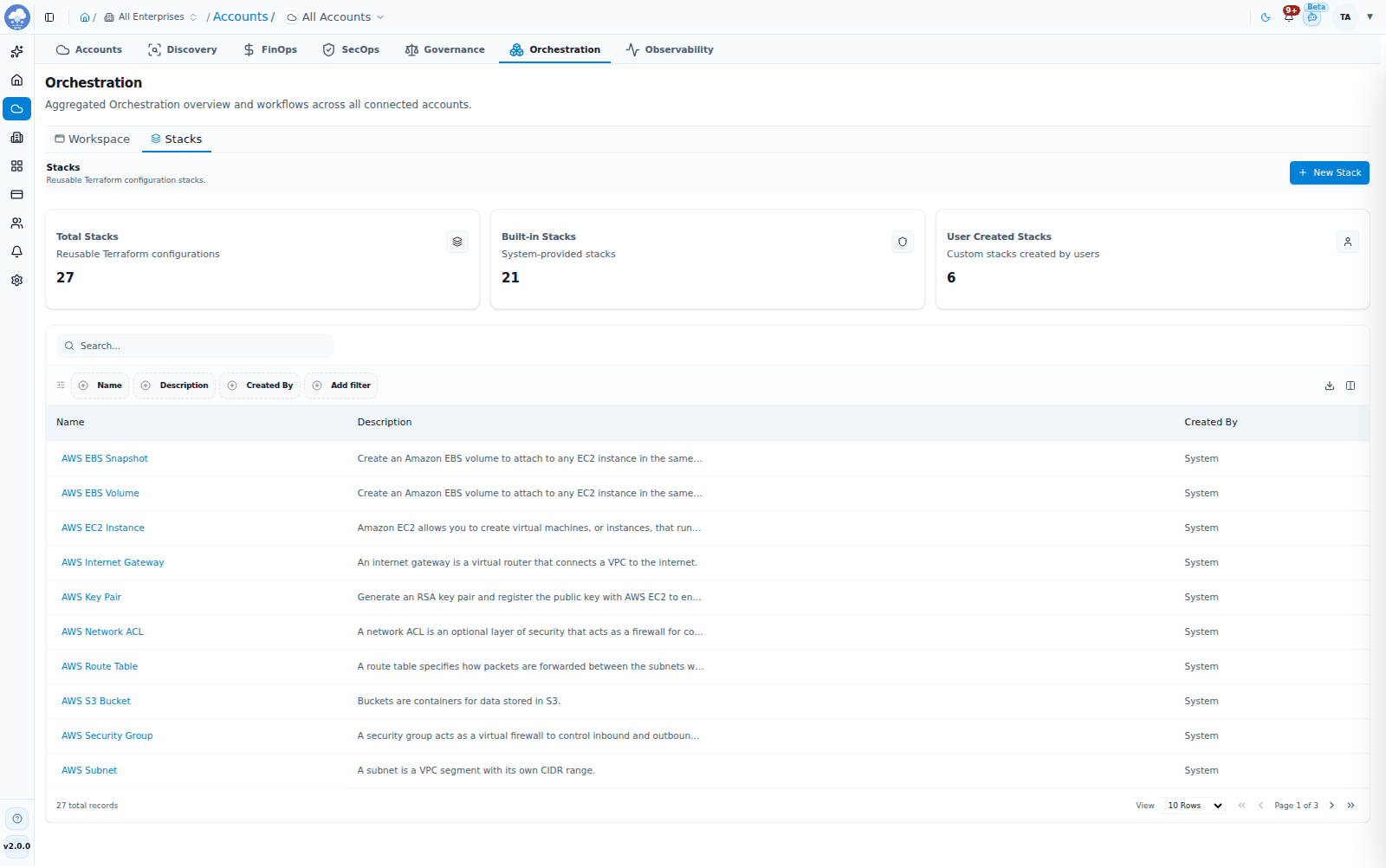Open the enterprise building sidebar icon
This screenshot has height=868, width=1386.
tap(16, 138)
